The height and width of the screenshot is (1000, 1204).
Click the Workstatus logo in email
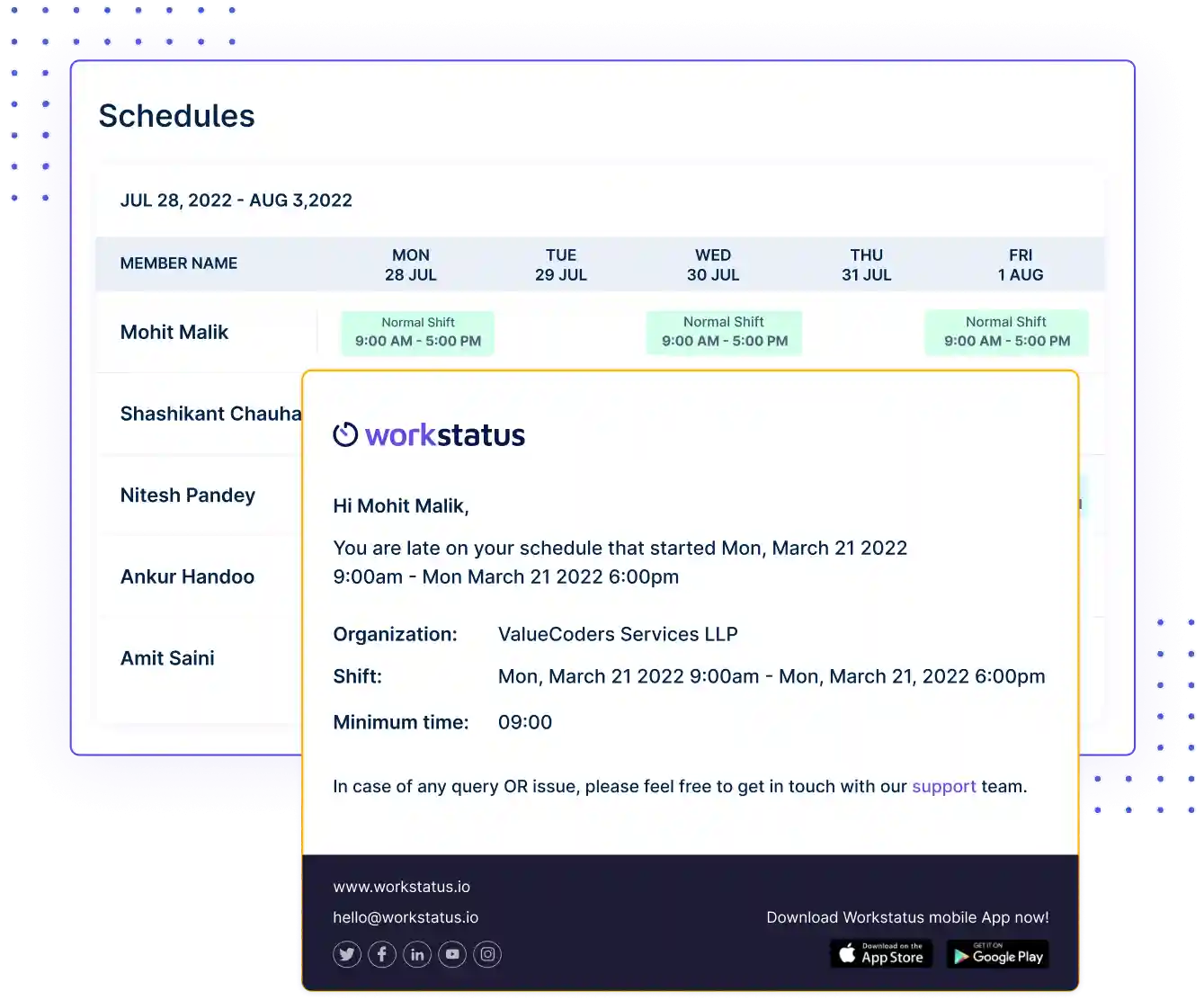click(429, 435)
